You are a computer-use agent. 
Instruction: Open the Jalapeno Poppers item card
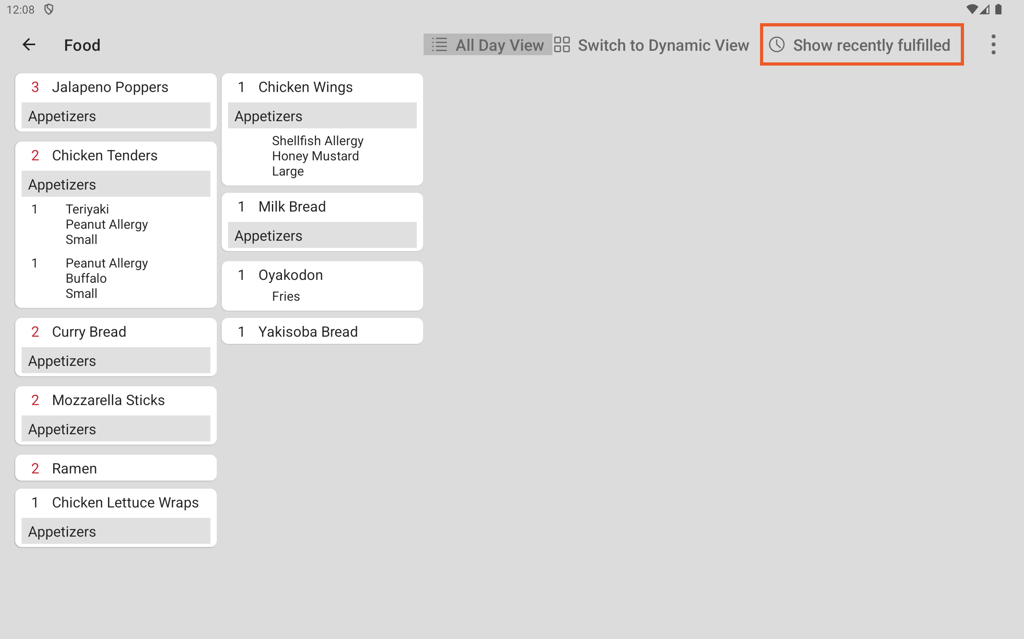(116, 88)
